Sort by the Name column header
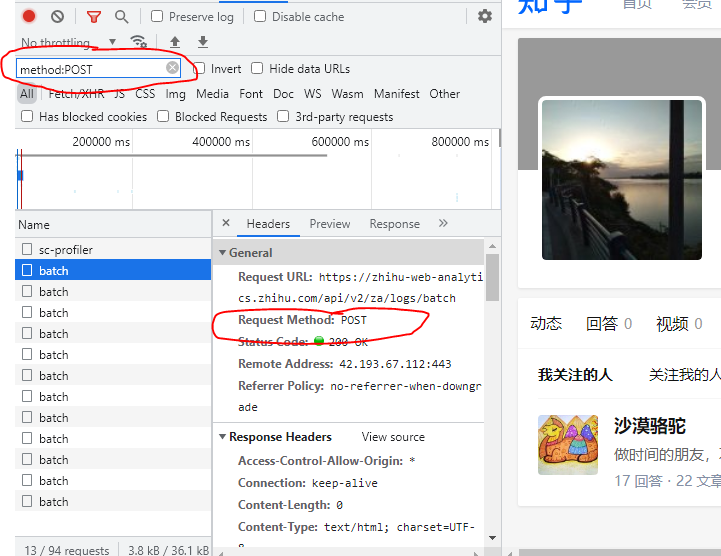This screenshot has height=556, width=721. coord(113,224)
